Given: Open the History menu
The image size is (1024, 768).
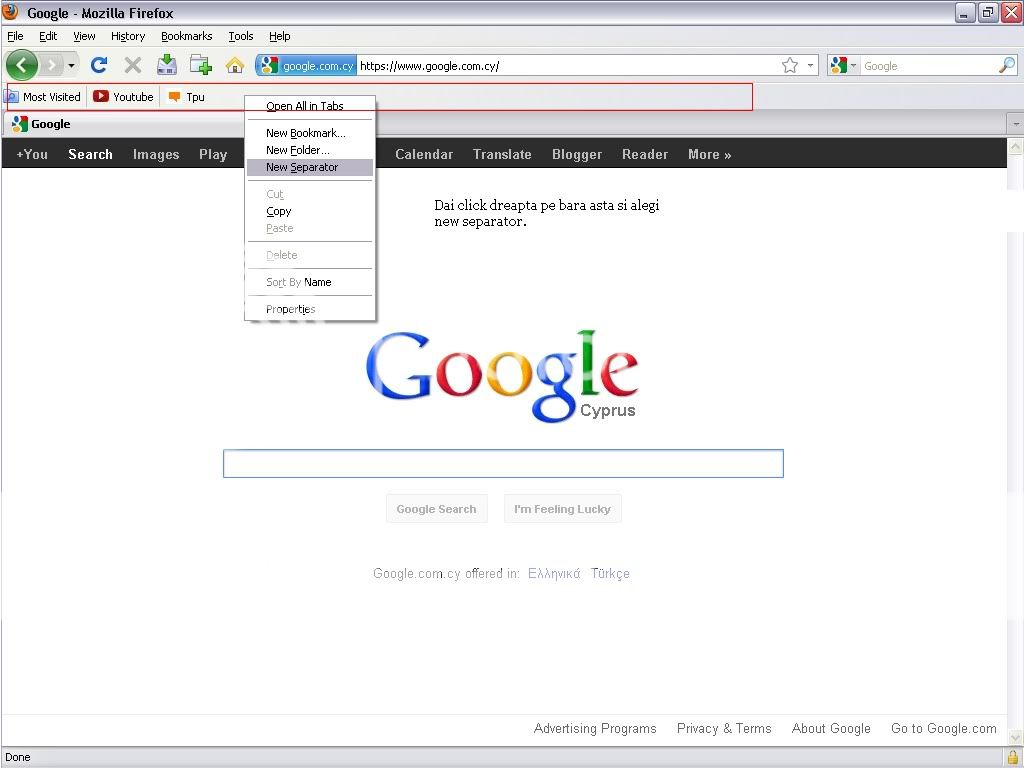Looking at the screenshot, I should click(x=128, y=36).
